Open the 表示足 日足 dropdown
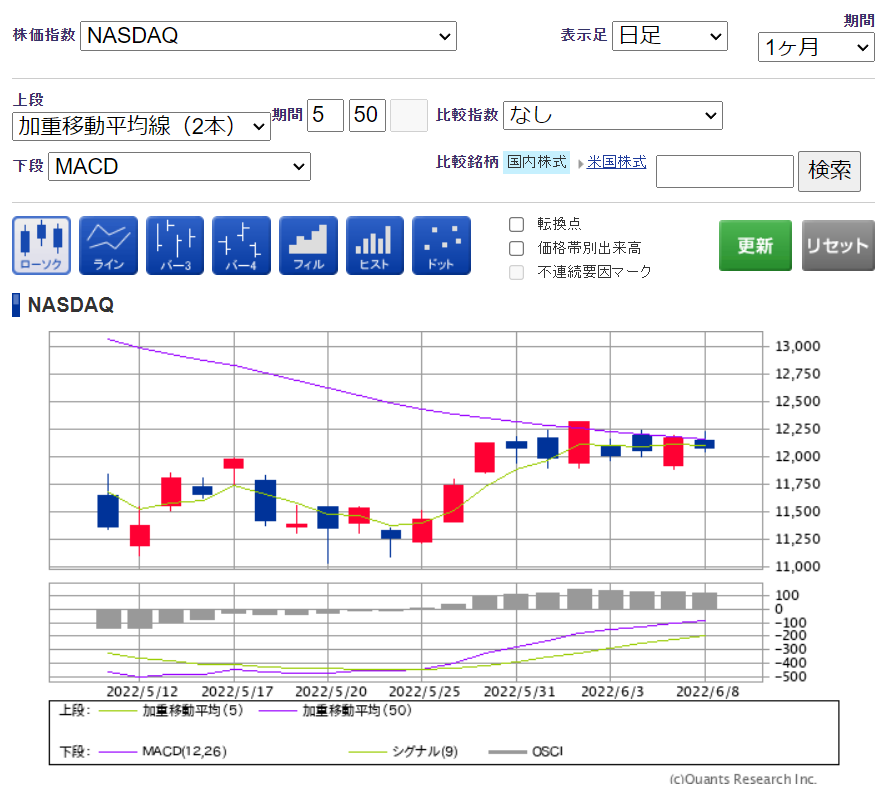The height and width of the screenshot is (797, 892). (x=669, y=36)
